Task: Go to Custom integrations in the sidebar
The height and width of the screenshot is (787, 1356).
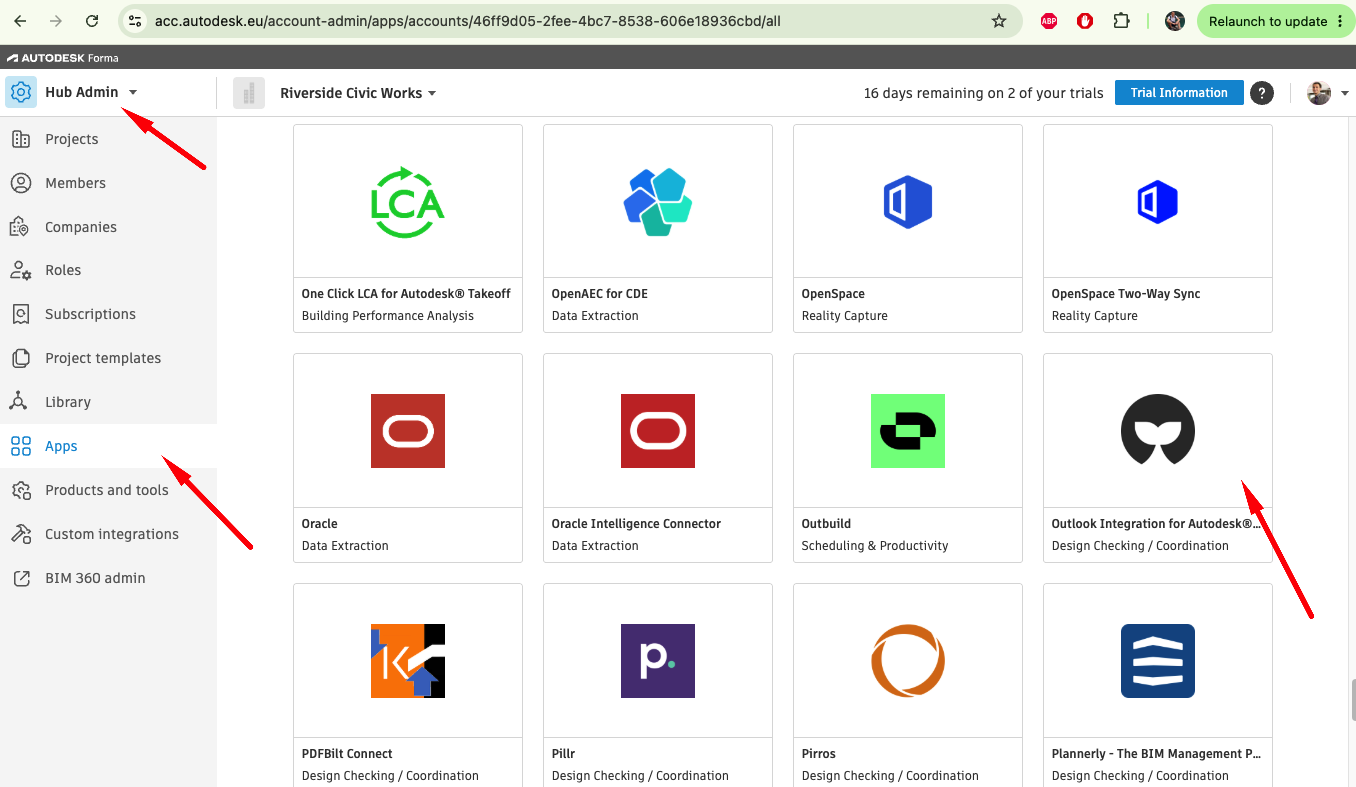Action: tap(108, 534)
